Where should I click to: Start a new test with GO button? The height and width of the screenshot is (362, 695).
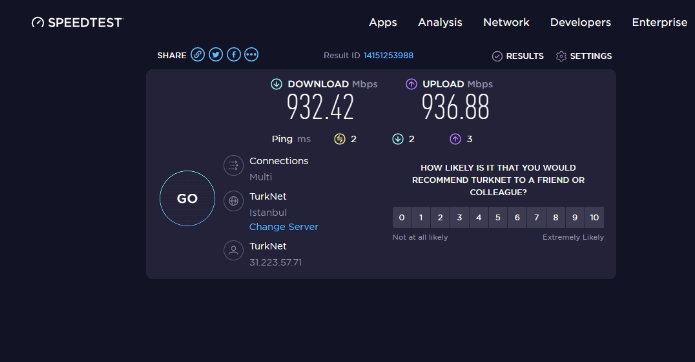click(187, 198)
